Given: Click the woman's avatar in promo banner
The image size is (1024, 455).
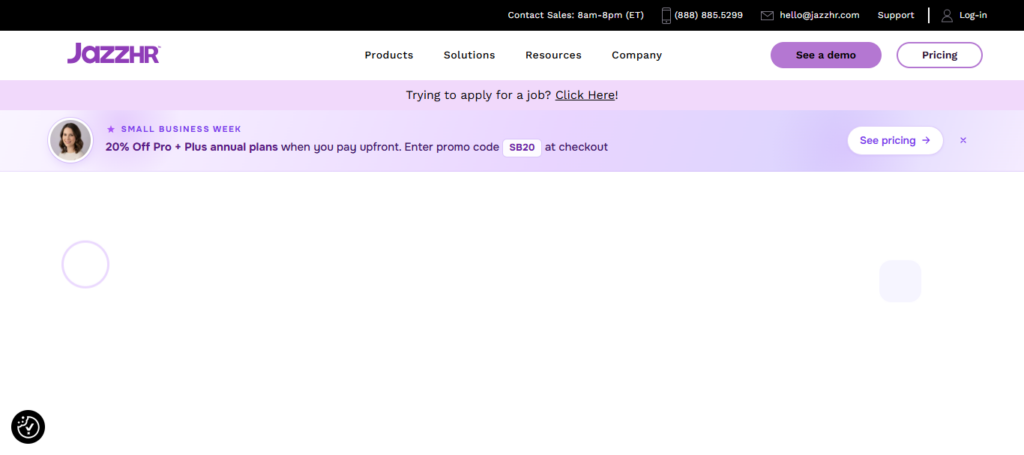Looking at the screenshot, I should [x=71, y=140].
